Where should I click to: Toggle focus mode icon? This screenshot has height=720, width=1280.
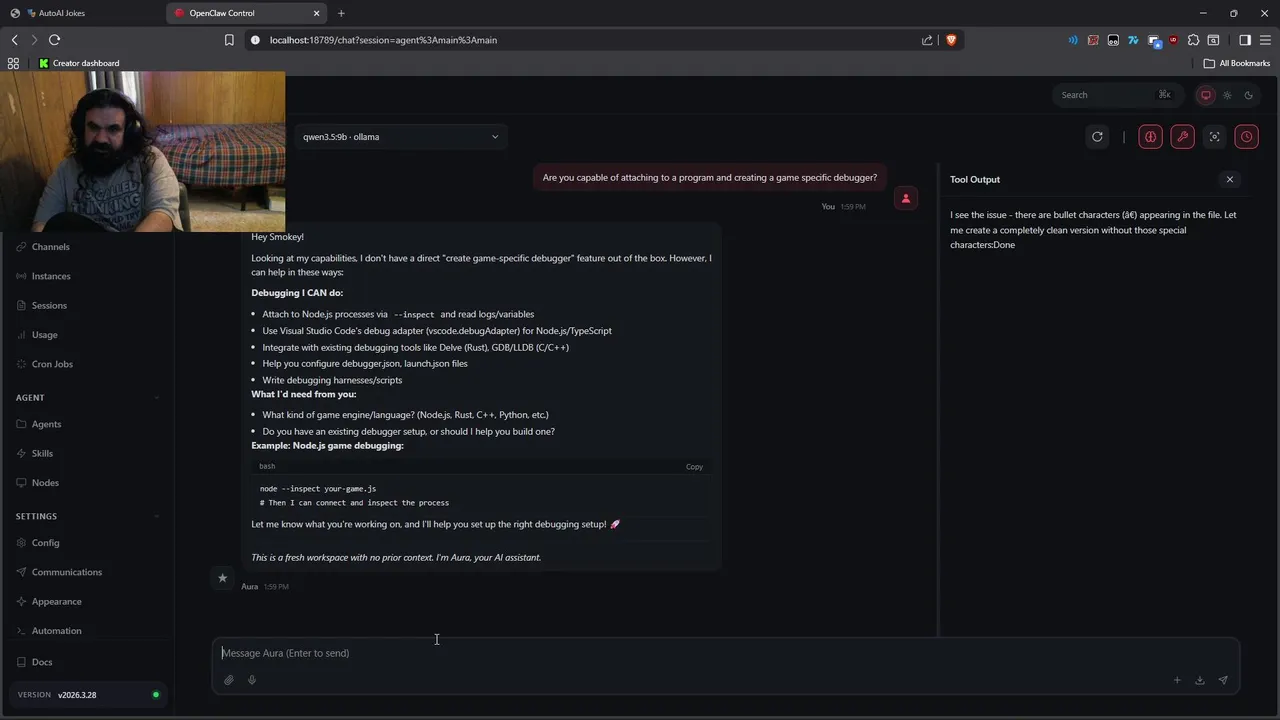click(1215, 137)
